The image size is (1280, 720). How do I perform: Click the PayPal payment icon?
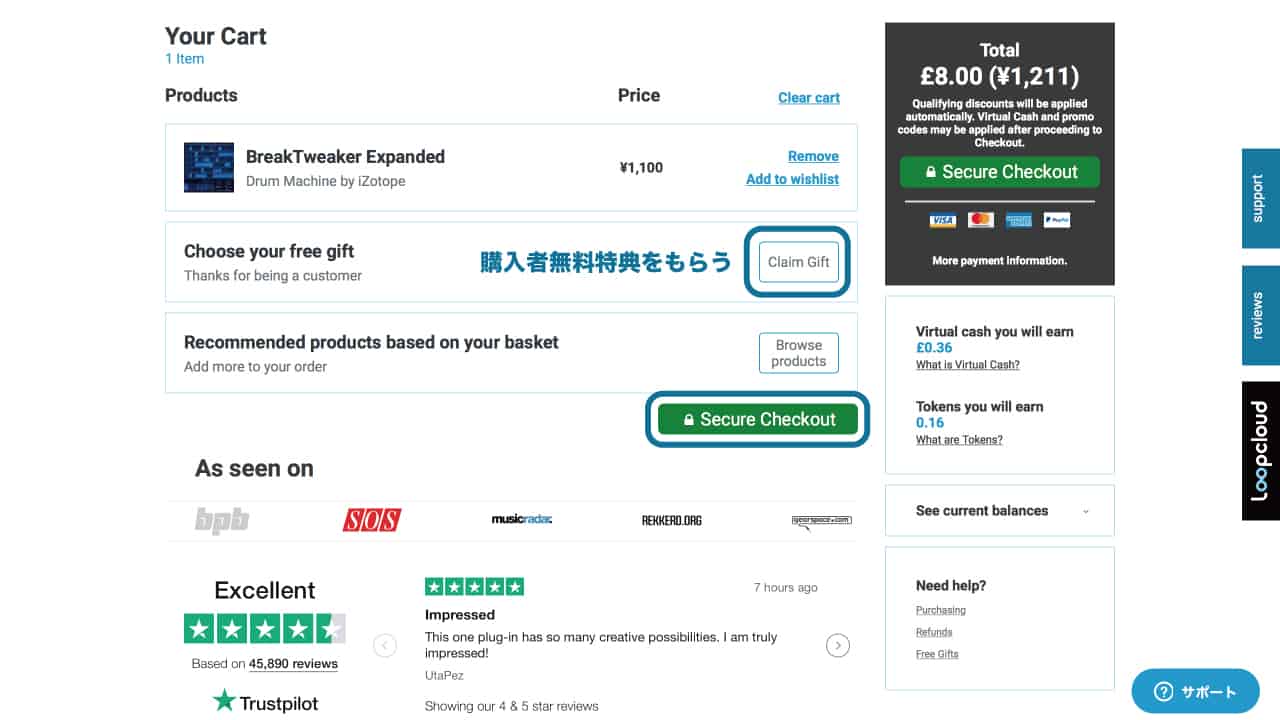[1057, 220]
